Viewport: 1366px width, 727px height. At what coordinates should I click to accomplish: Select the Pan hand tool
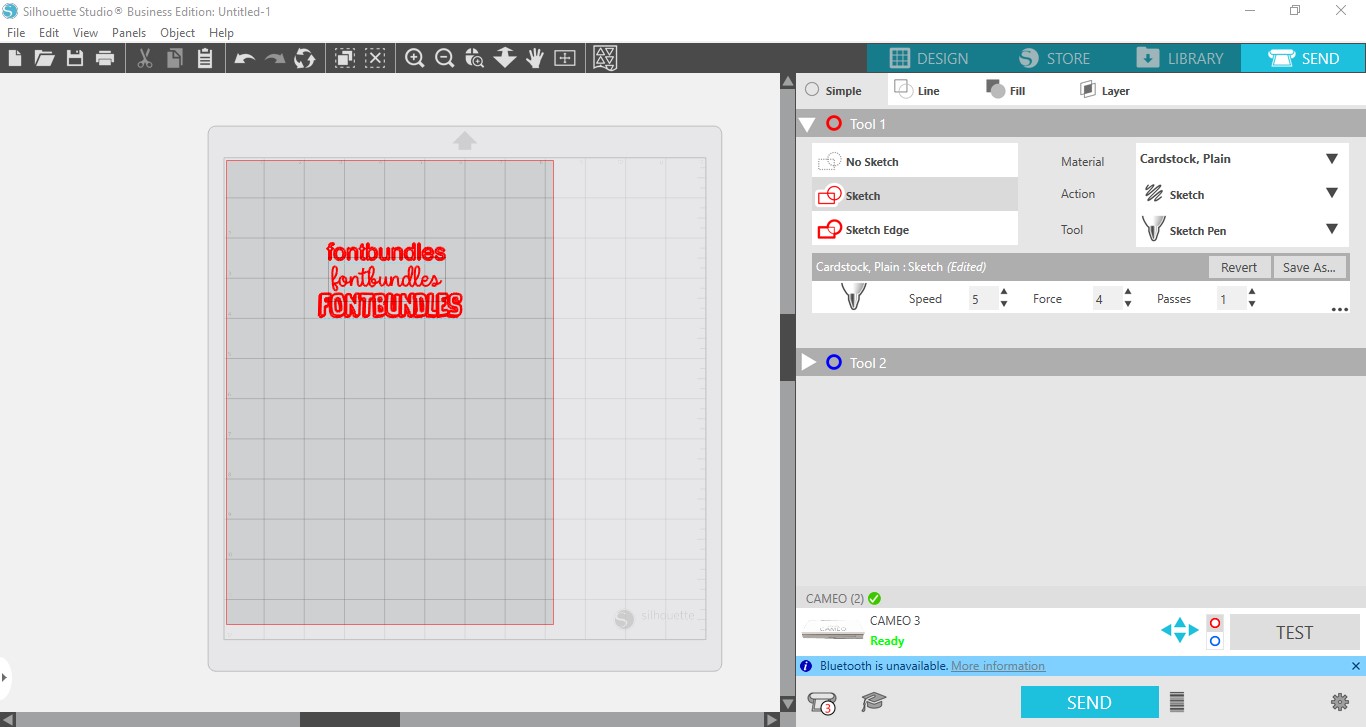pos(535,58)
